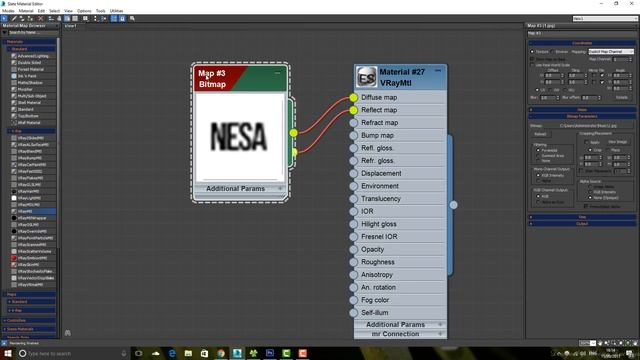
Task: Collapse the Material #27 node with minus
Action: 438,71
